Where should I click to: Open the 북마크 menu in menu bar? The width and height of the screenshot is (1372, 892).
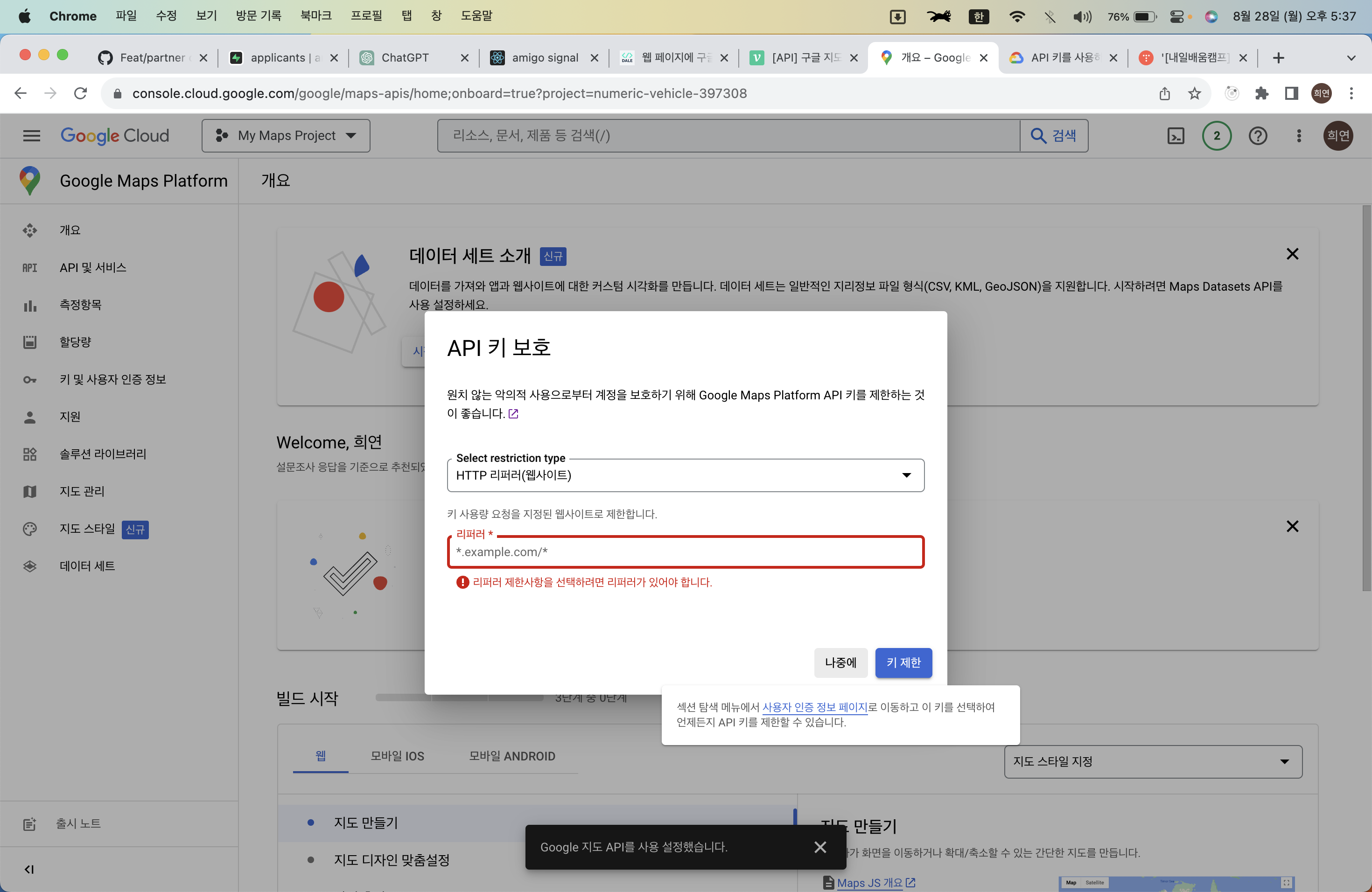tap(316, 16)
